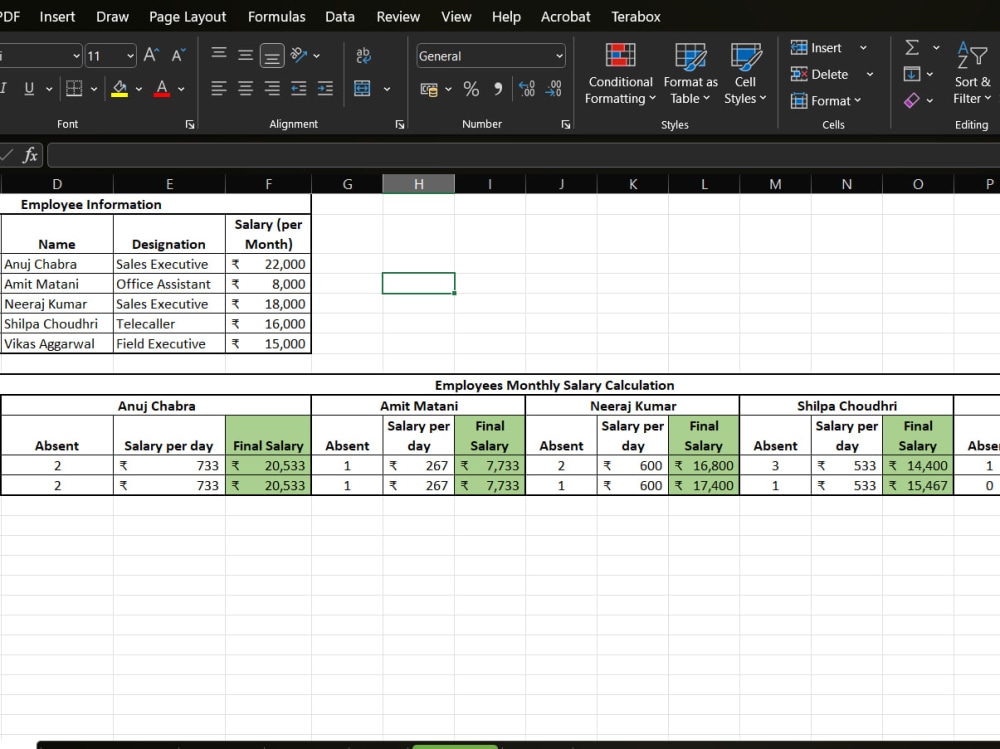Click the Fill down icon
Screen dimensions: 1000x749
[912, 74]
